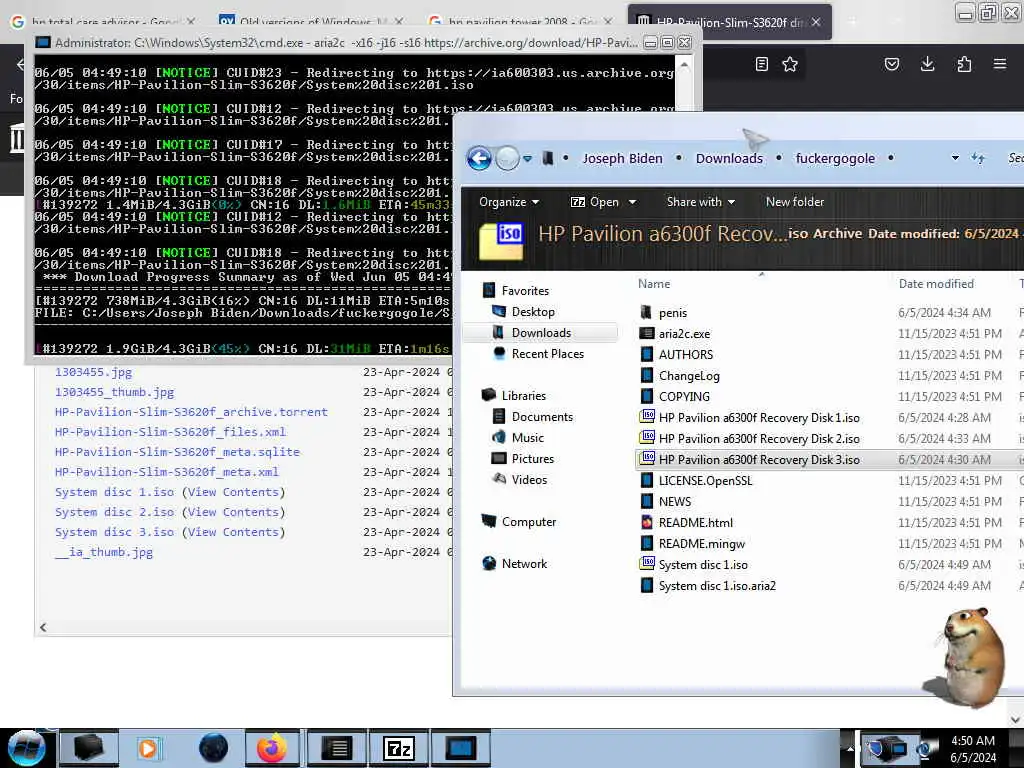Select the README.html file icon
This screenshot has width=1024, height=768.
coord(647,522)
